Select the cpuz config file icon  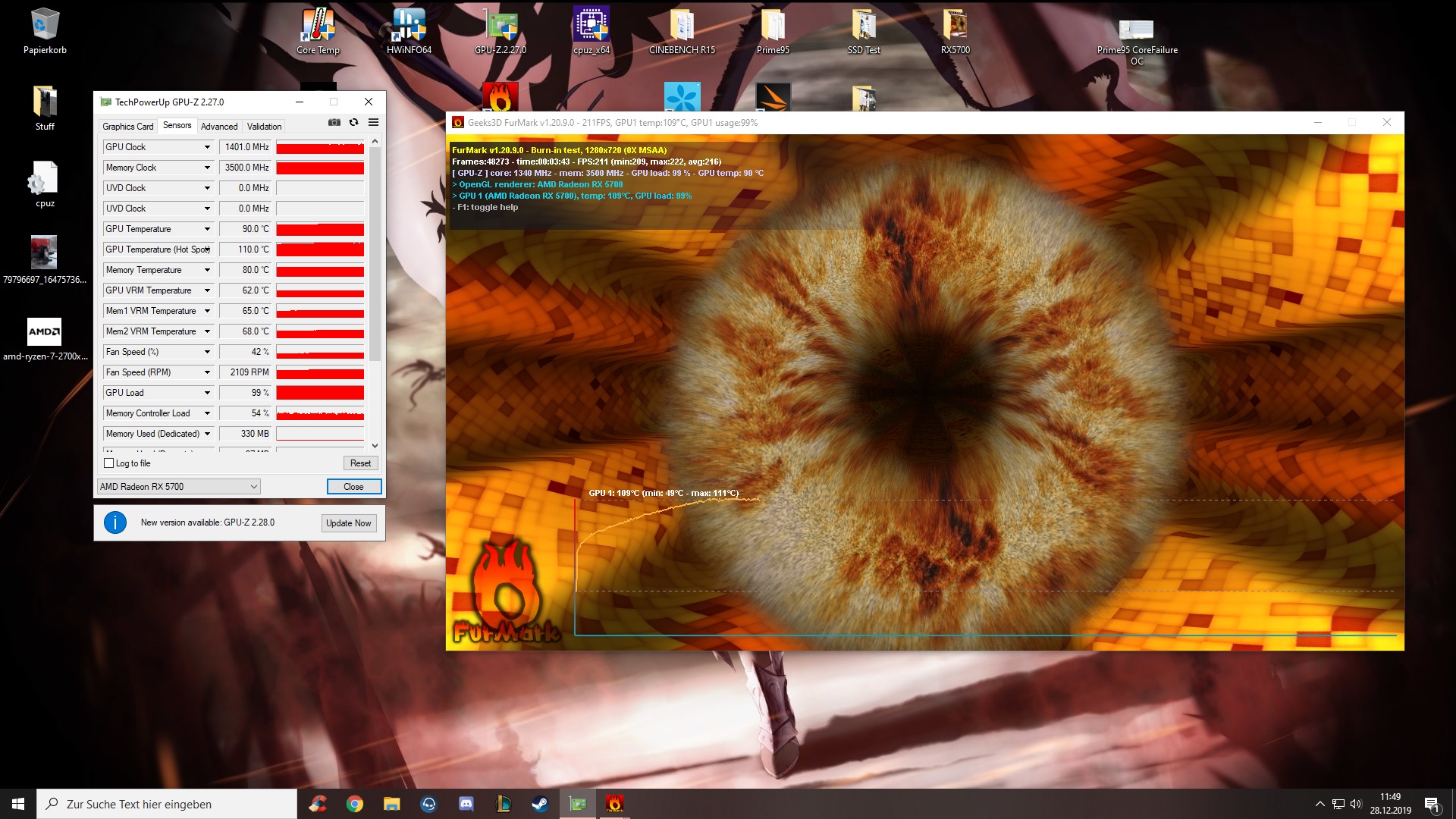(x=45, y=184)
